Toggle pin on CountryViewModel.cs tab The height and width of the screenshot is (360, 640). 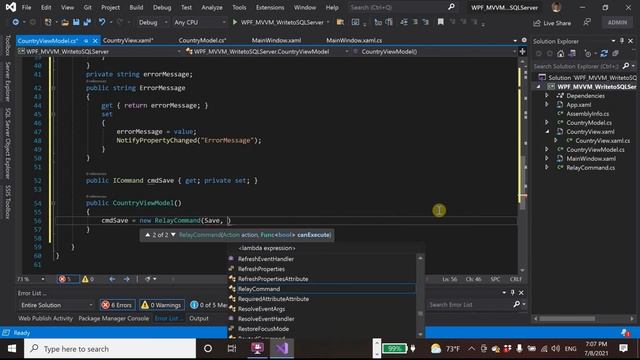tap(86, 41)
